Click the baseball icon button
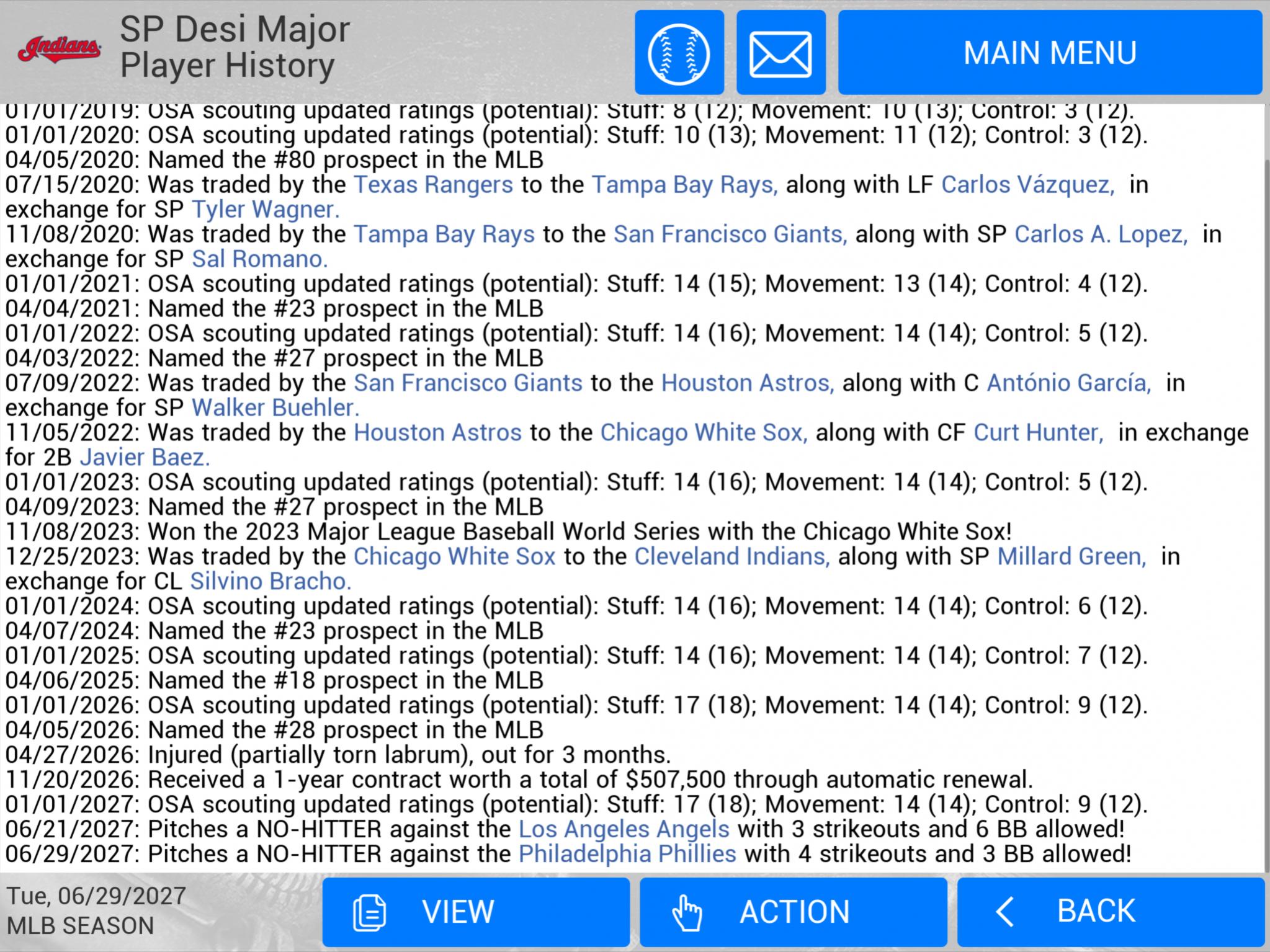Image resolution: width=1270 pixels, height=952 pixels. 679,53
